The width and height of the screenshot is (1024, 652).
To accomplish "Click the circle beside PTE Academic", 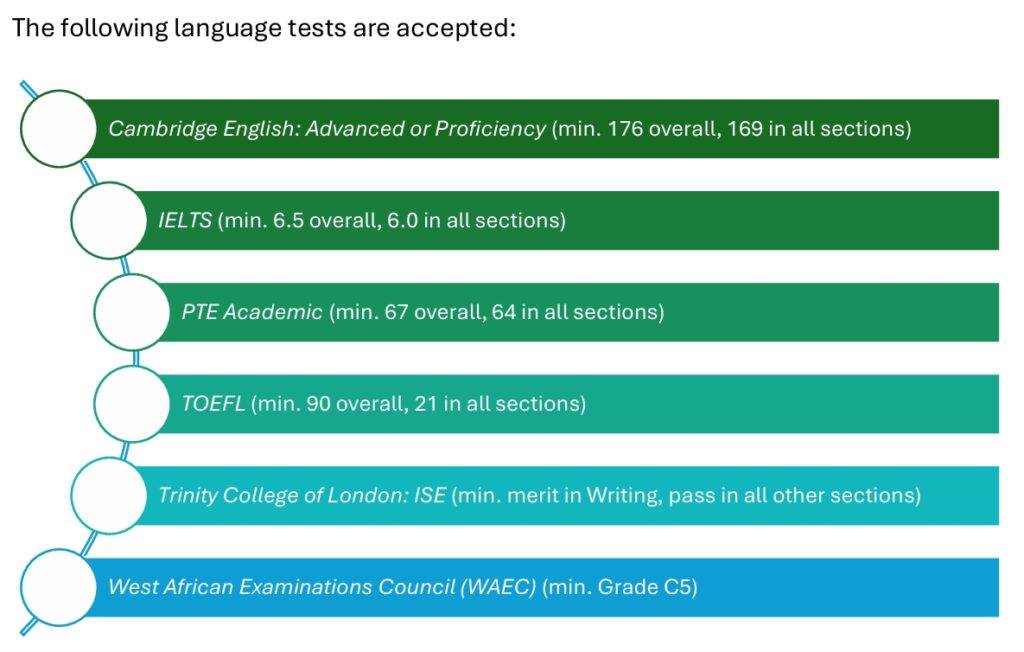I will point(133,312).
